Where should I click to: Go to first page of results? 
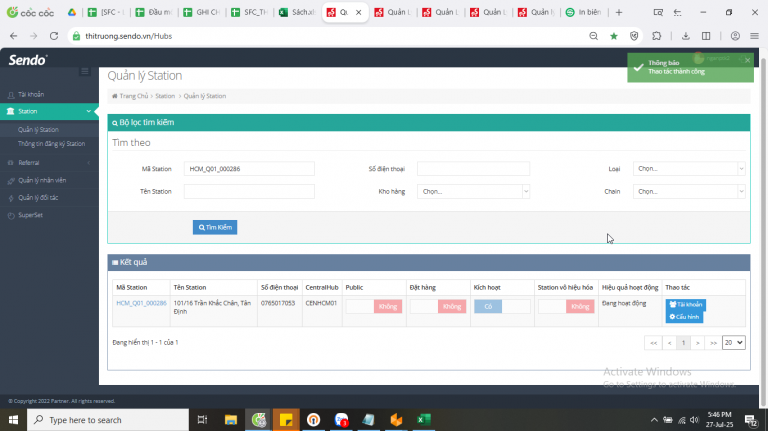653,343
